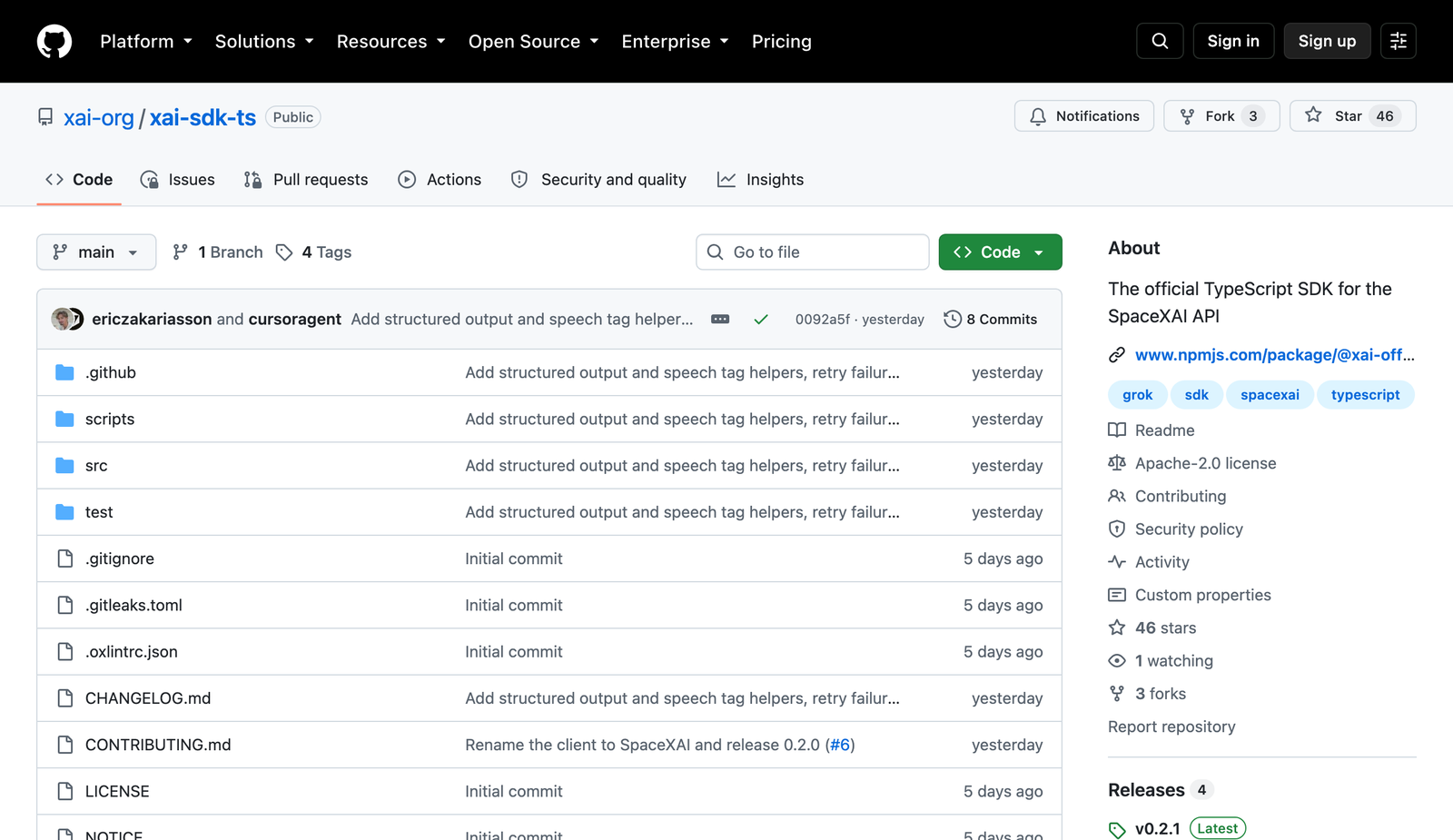Image resolution: width=1453 pixels, height=840 pixels.
Task: Open the .github folder
Action: [x=110, y=372]
